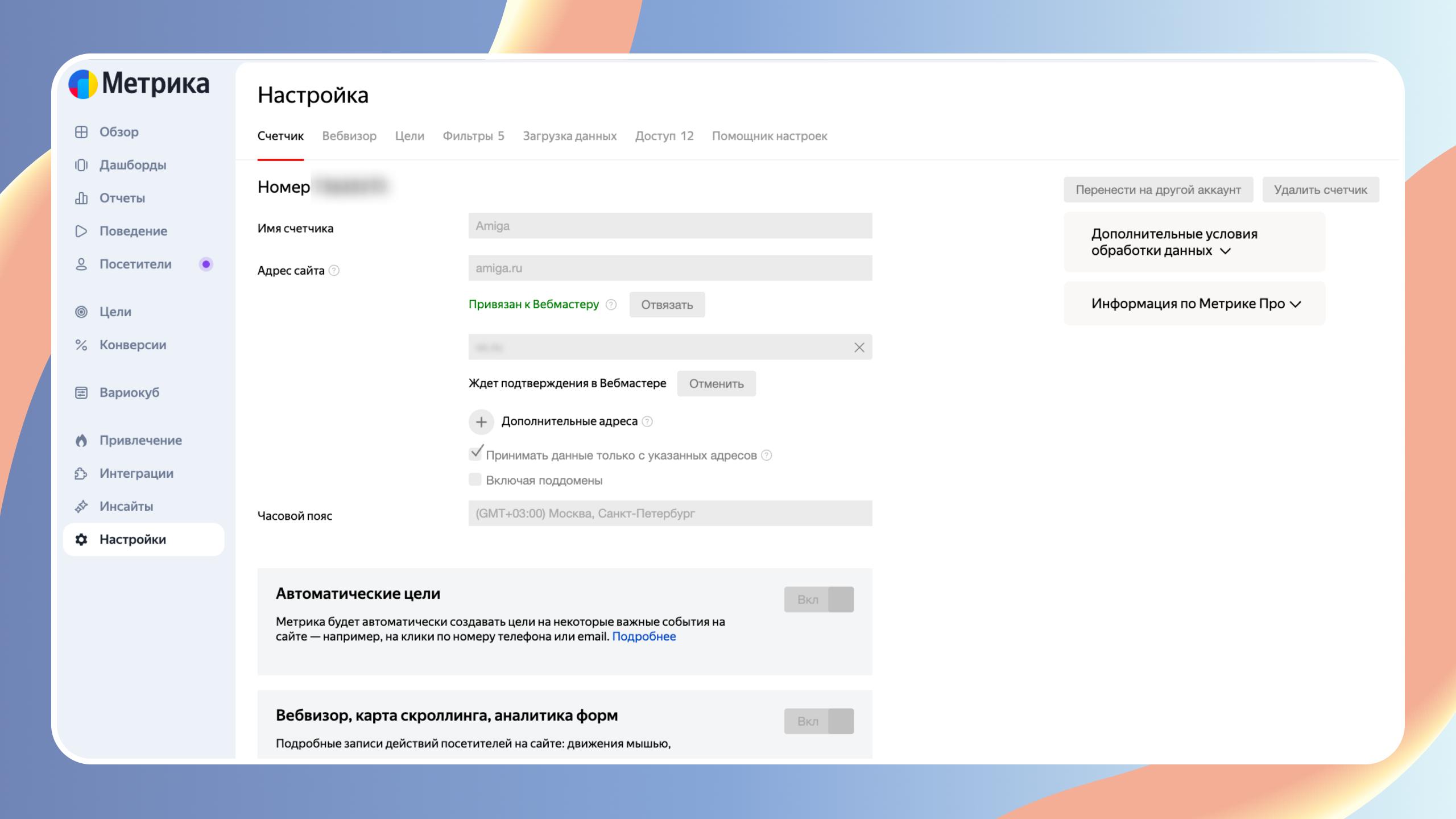This screenshot has width=1456, height=819.
Task: Show help hint for Дополнительные адреса
Action: pos(647,421)
